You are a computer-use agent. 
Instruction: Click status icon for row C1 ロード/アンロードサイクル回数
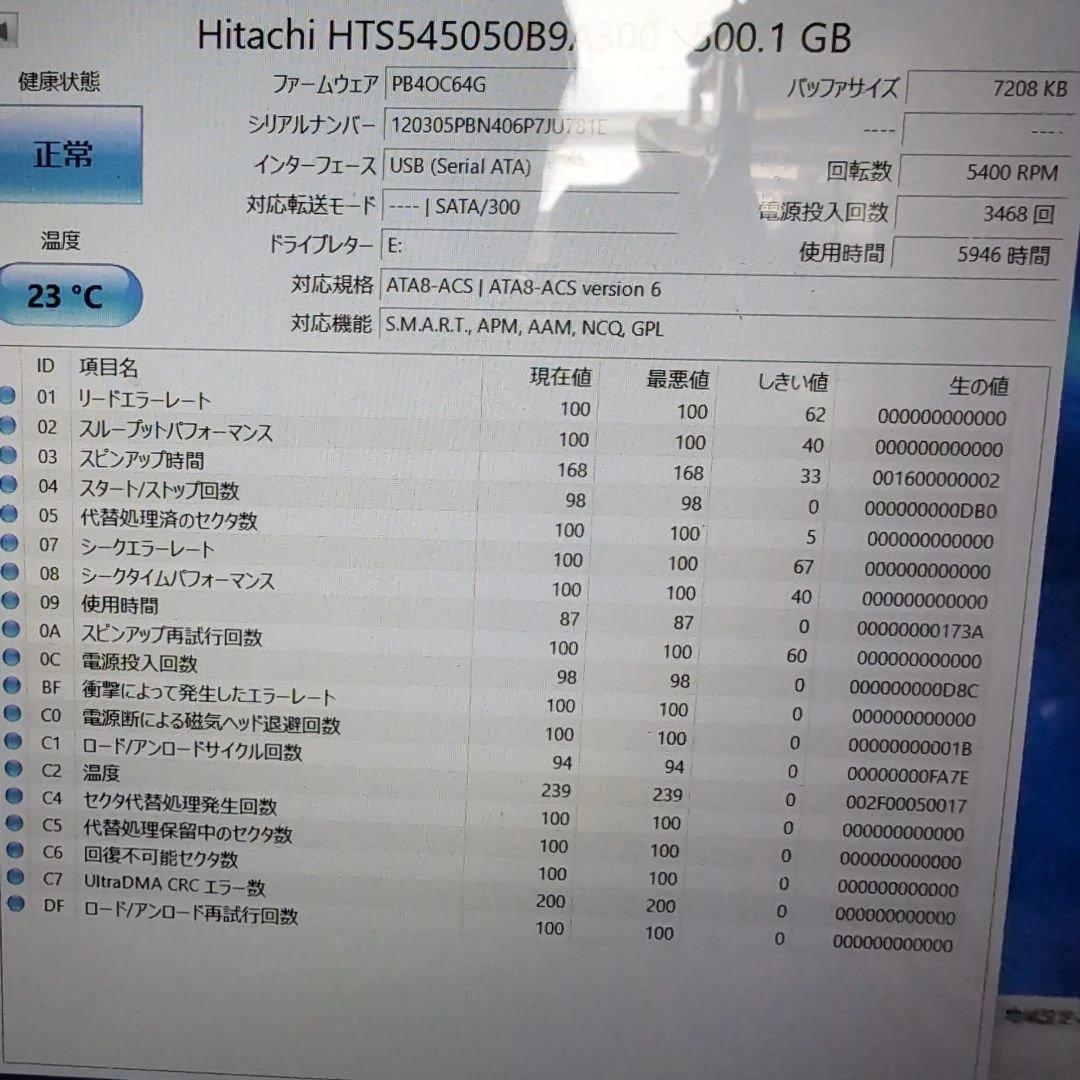click(x=12, y=741)
